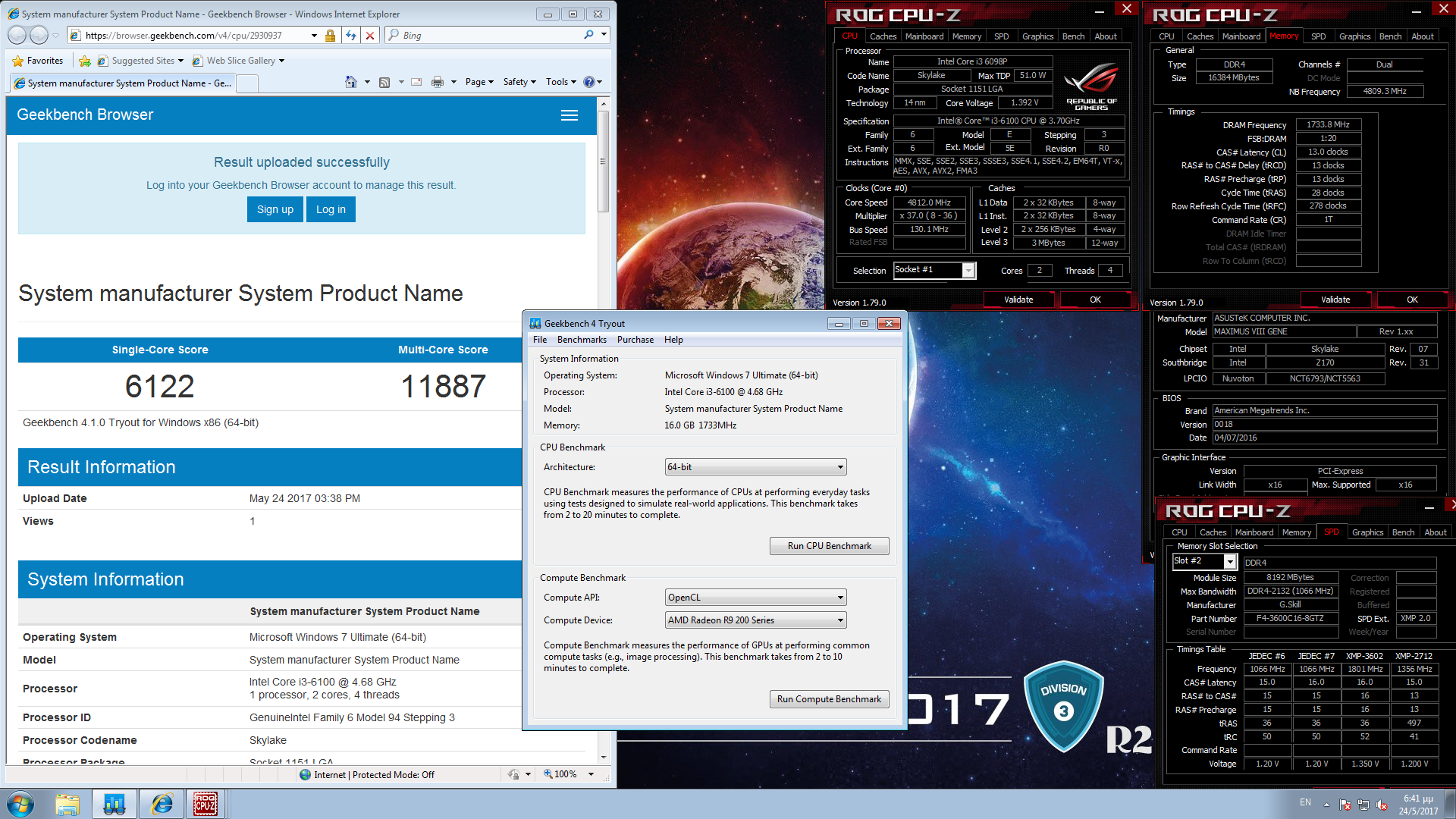Click the Geekbench Browser header link
Screen dimensions: 1456x819
(85, 115)
